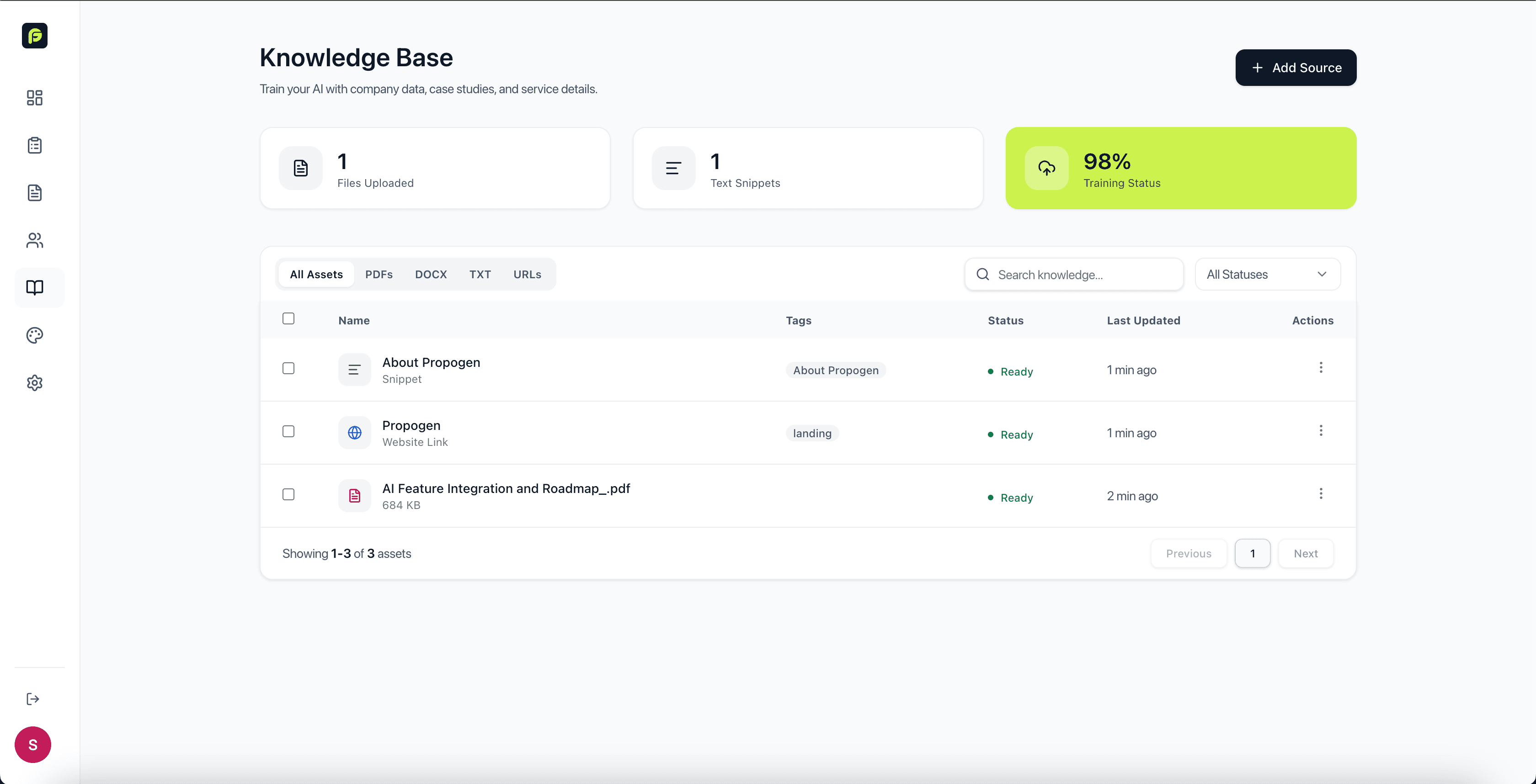Screen dimensions: 1536x784
Task: Check the select-all checkbox in table header
Action: [288, 319]
